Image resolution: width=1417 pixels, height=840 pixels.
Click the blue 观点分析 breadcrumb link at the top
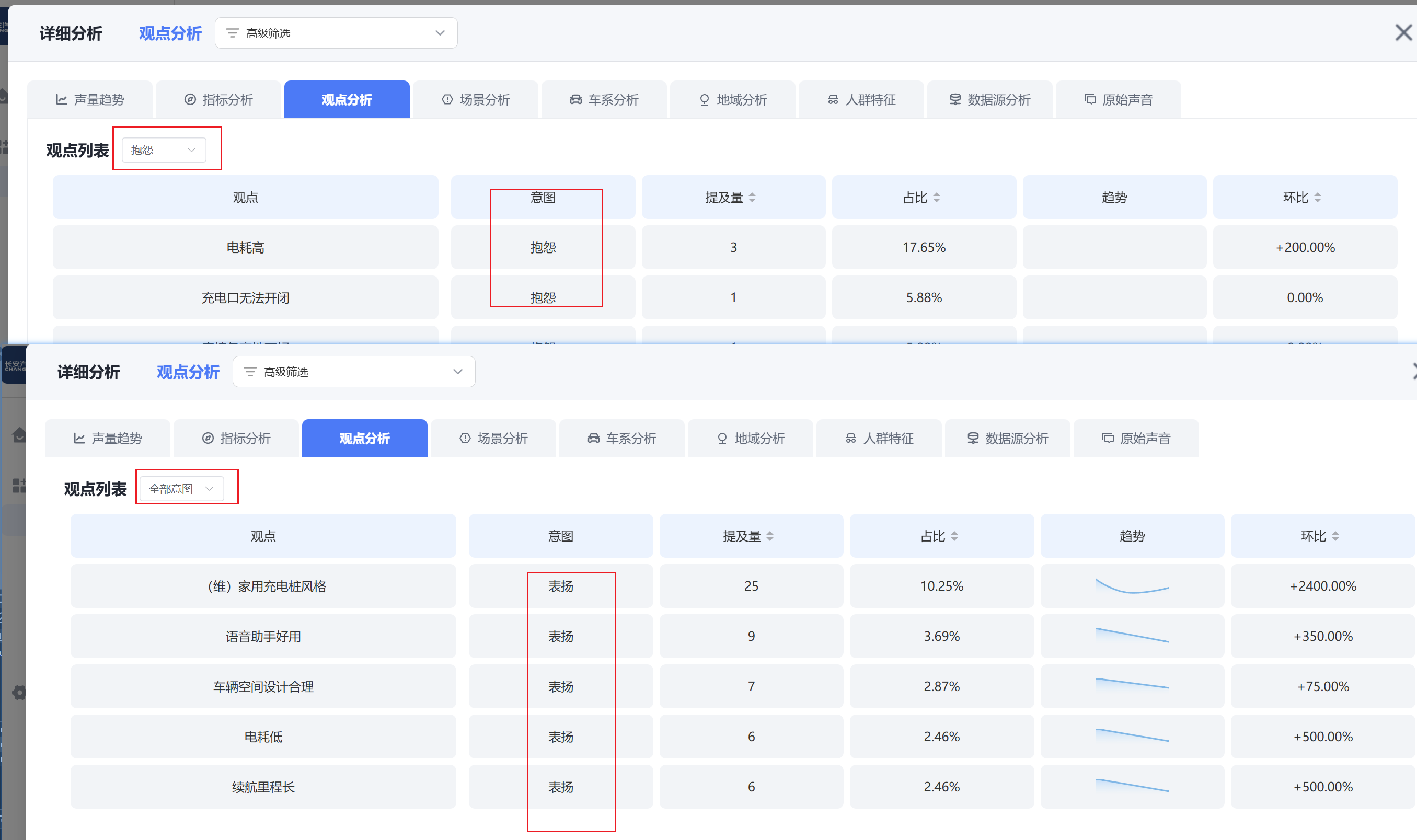click(x=170, y=33)
